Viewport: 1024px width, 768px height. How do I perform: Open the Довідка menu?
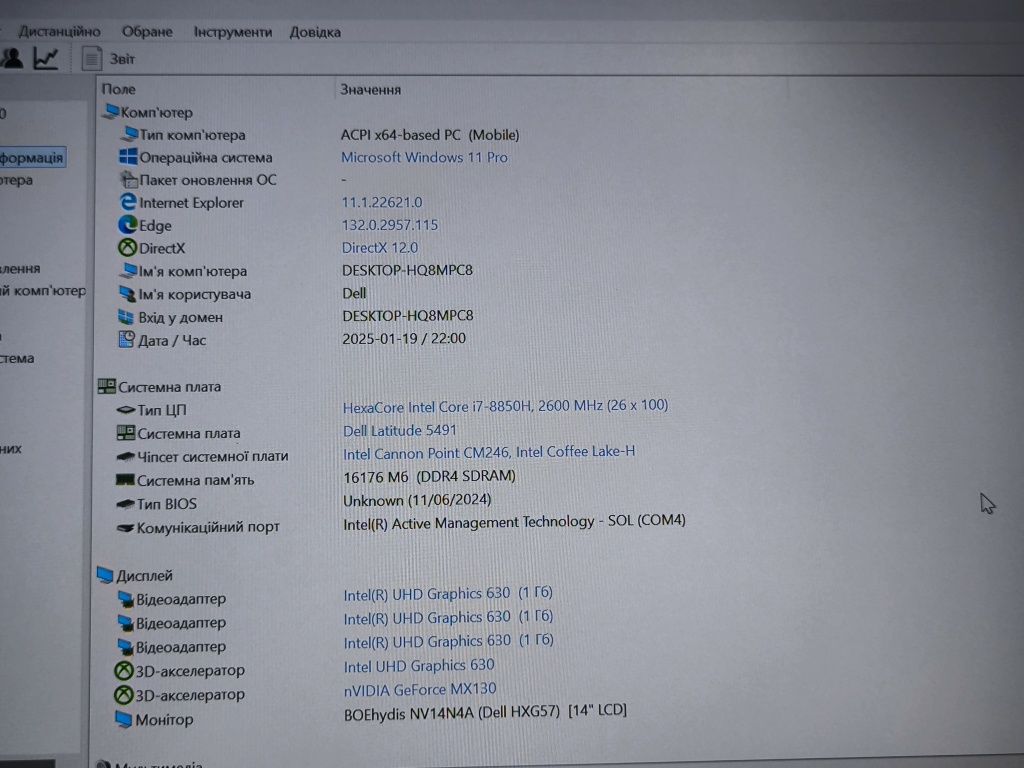click(x=315, y=32)
